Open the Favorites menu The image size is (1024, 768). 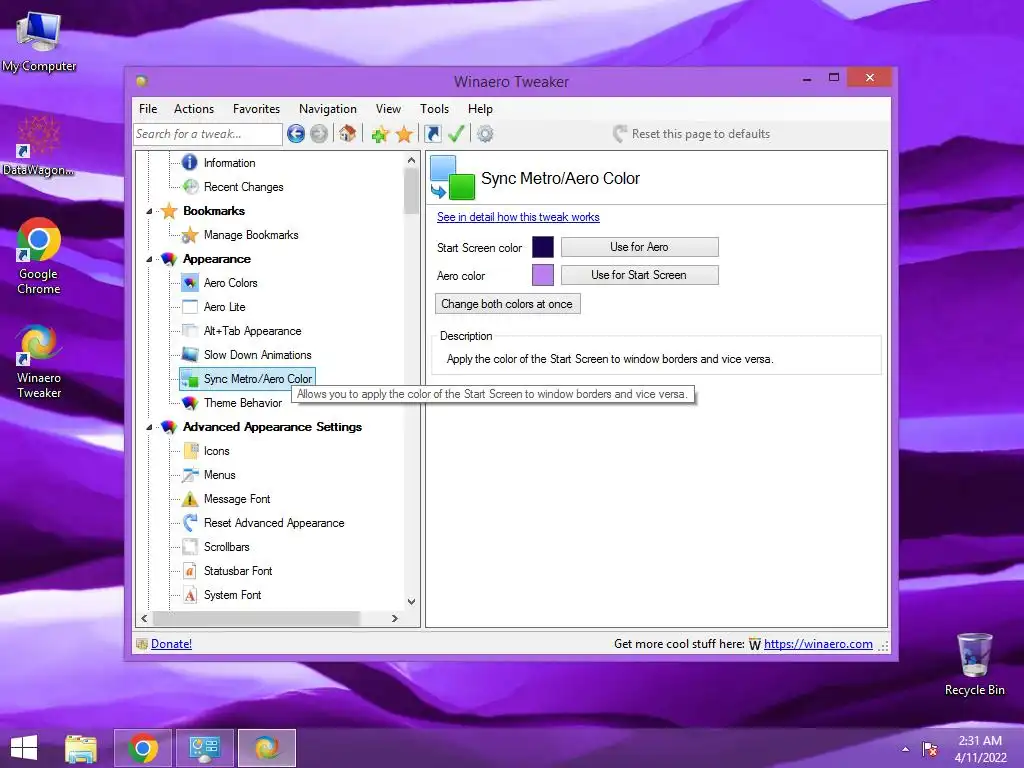point(256,109)
